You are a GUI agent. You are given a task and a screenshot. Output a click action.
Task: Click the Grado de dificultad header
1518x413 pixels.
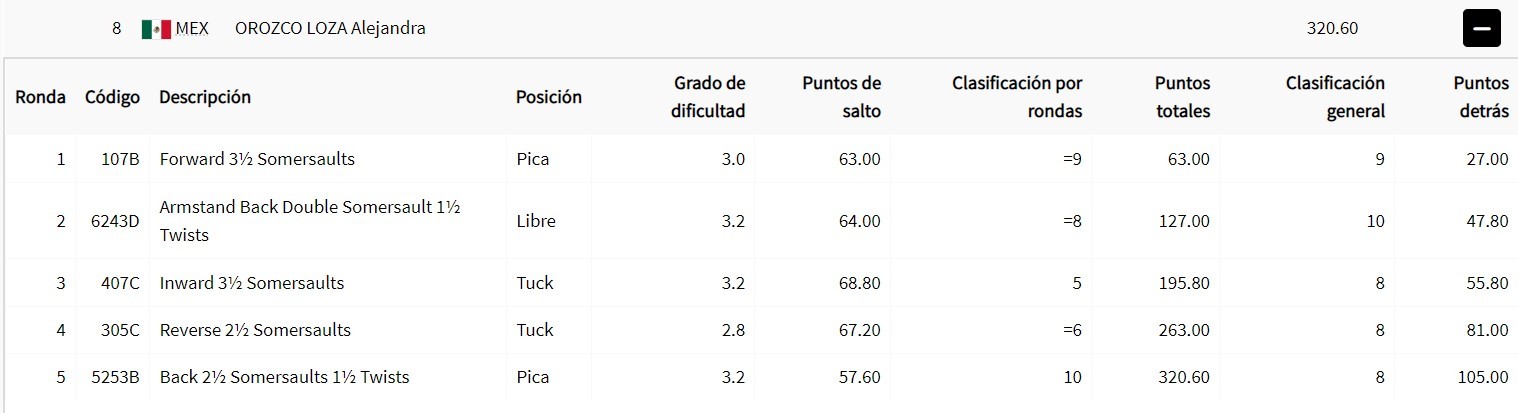tap(708, 97)
